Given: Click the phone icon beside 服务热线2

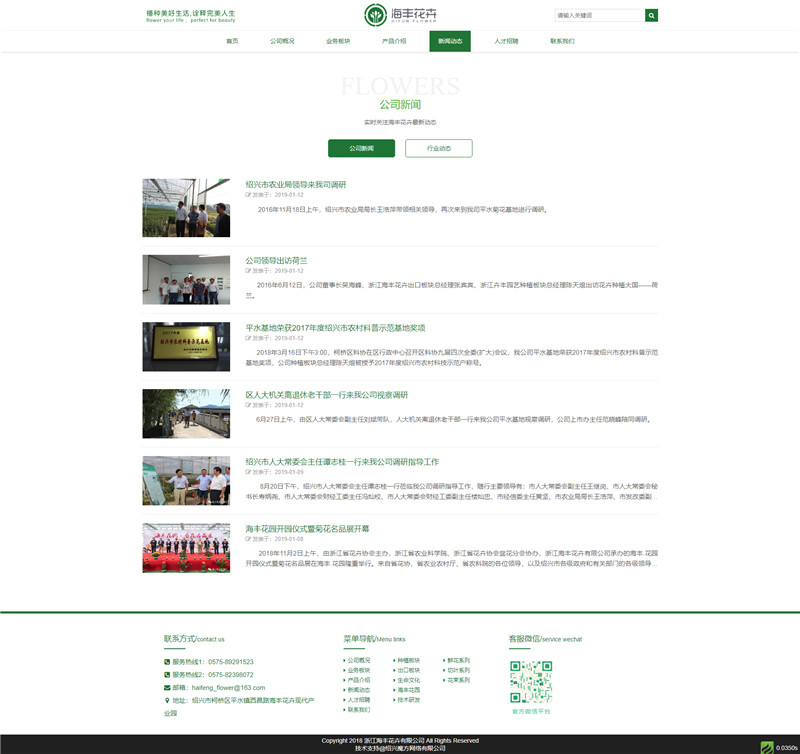Looking at the screenshot, I should 167,675.
